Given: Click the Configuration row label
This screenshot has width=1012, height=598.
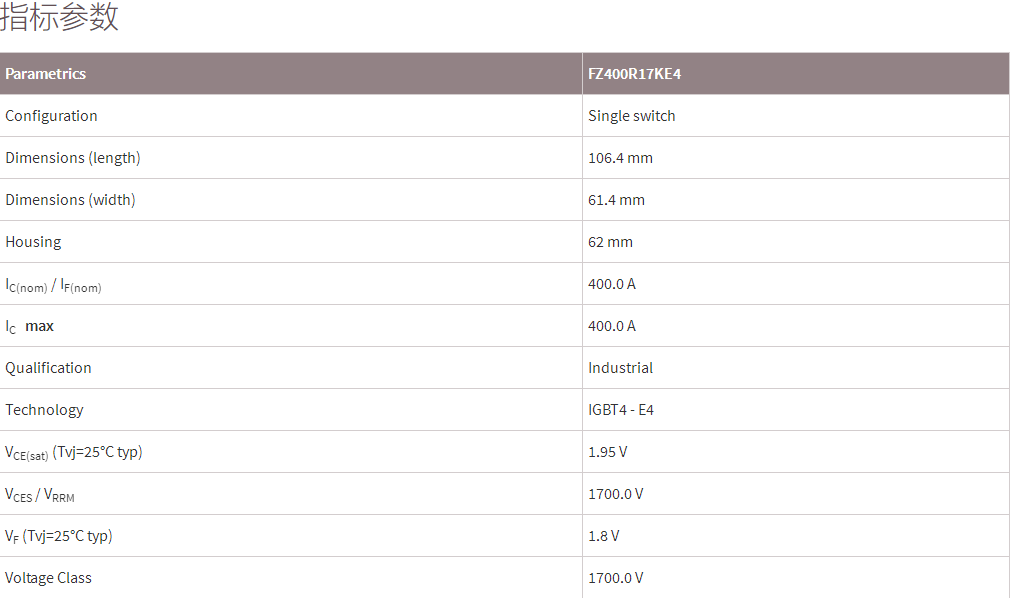Looking at the screenshot, I should 51,116.
